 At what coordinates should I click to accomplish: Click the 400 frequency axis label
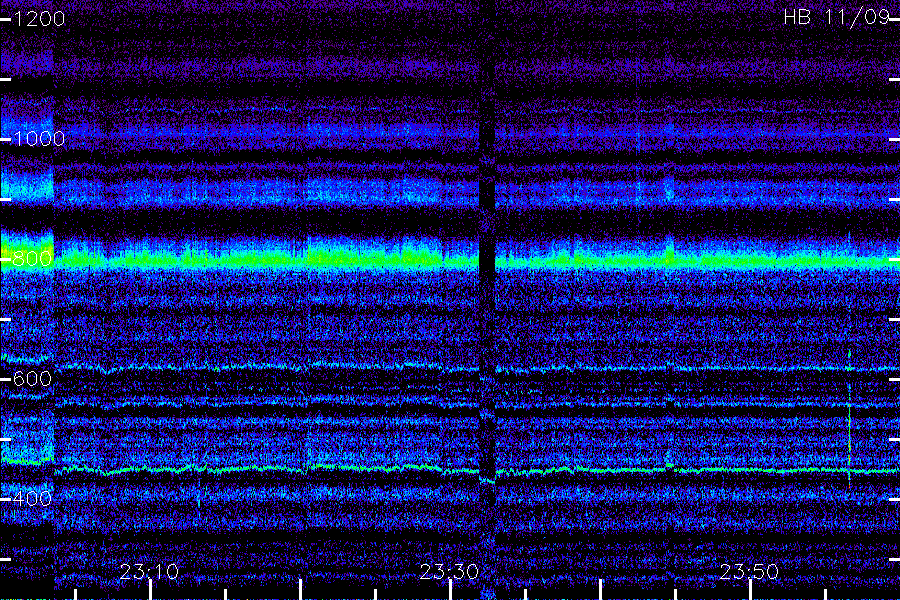pyautogui.click(x=32, y=498)
